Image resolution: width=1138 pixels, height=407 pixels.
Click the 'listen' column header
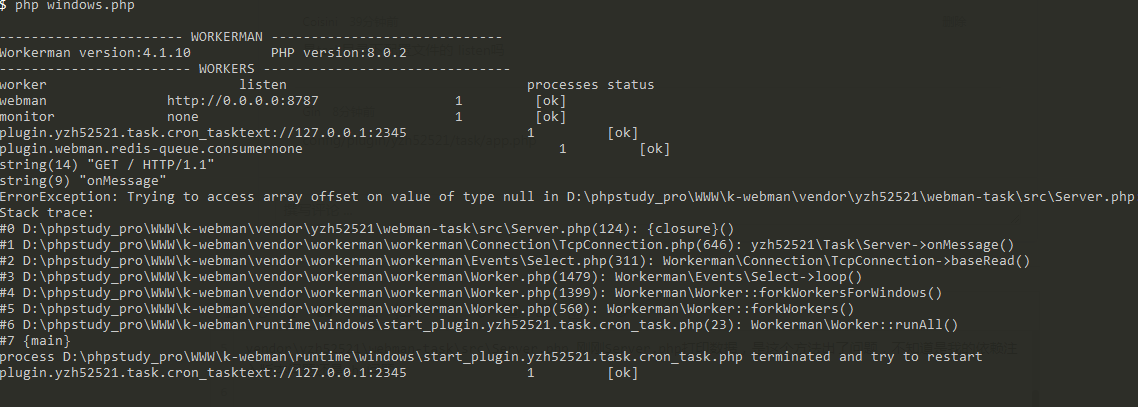click(263, 85)
